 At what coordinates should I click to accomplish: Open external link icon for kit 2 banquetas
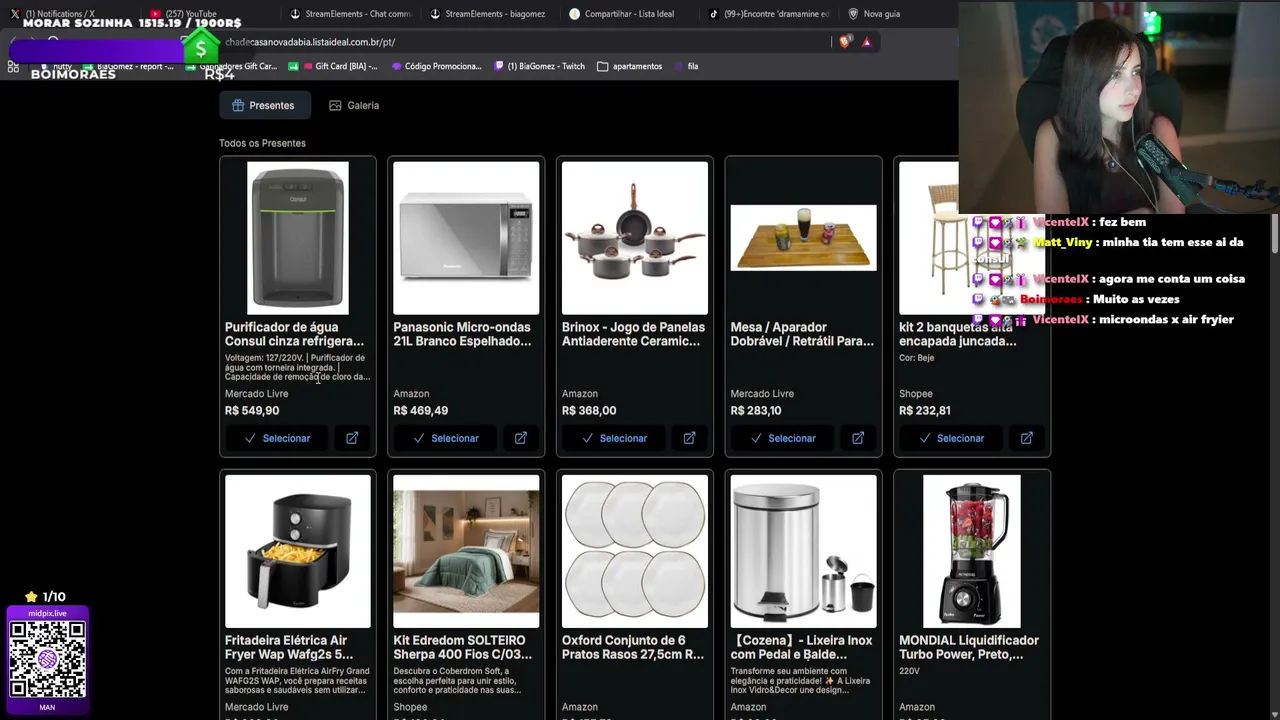1027,438
